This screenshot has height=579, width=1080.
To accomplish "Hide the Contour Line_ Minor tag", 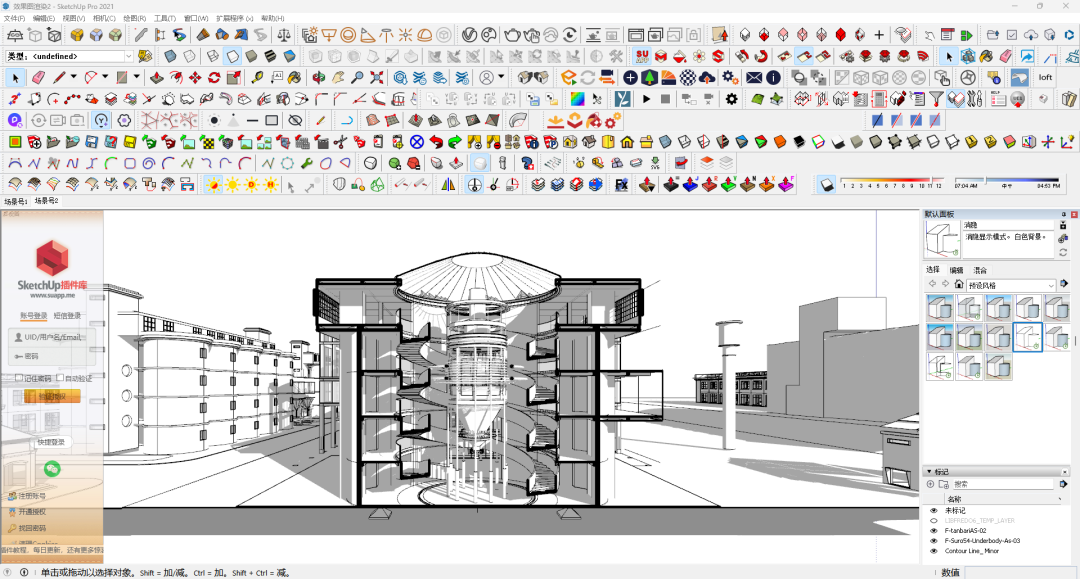I will [x=934, y=551].
